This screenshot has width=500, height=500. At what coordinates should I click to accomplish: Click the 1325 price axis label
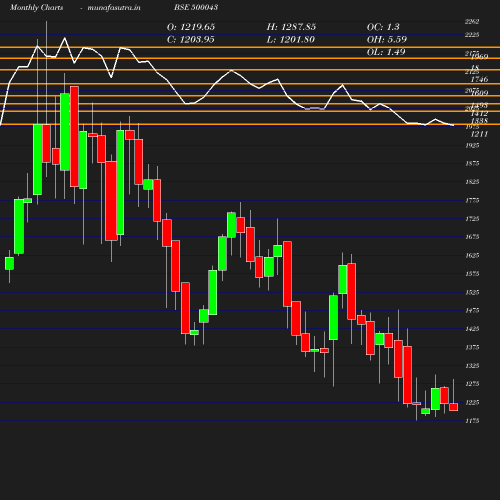[472, 366]
